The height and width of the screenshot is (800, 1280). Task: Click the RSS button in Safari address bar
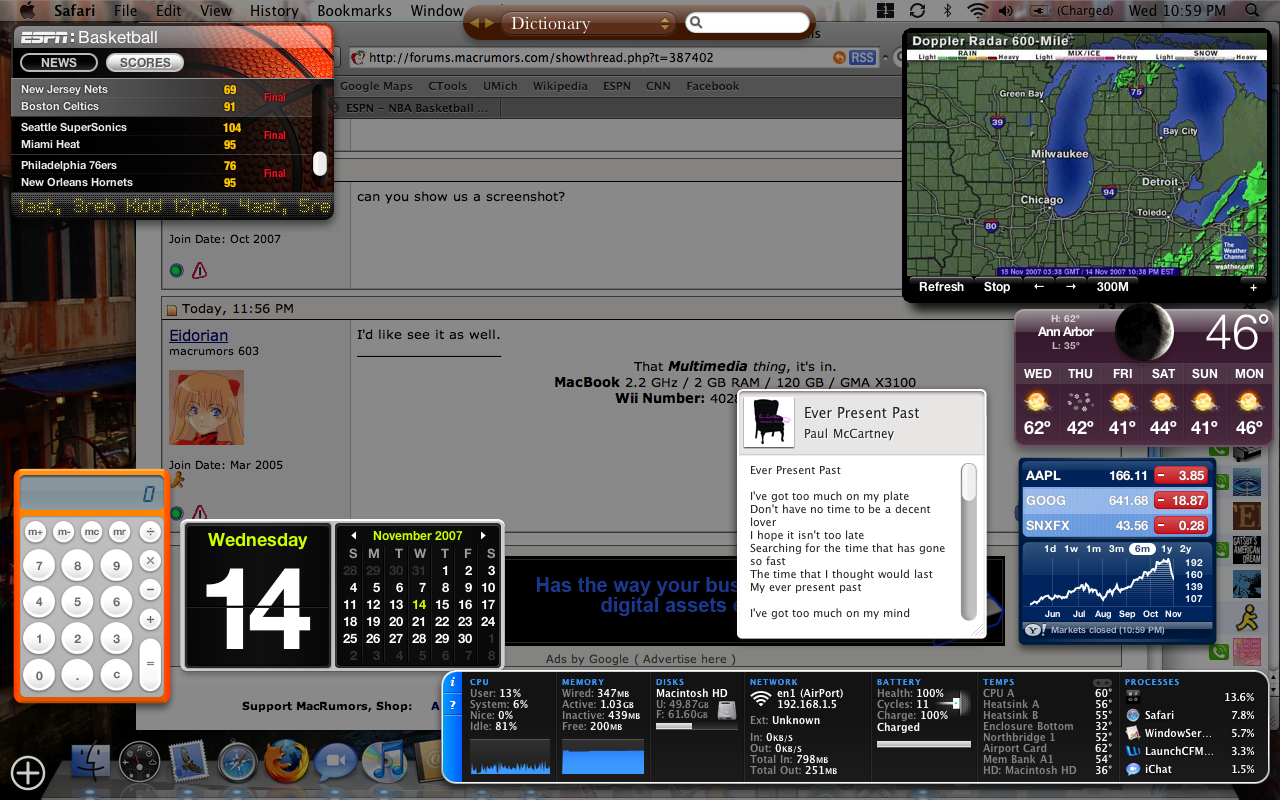click(862, 58)
